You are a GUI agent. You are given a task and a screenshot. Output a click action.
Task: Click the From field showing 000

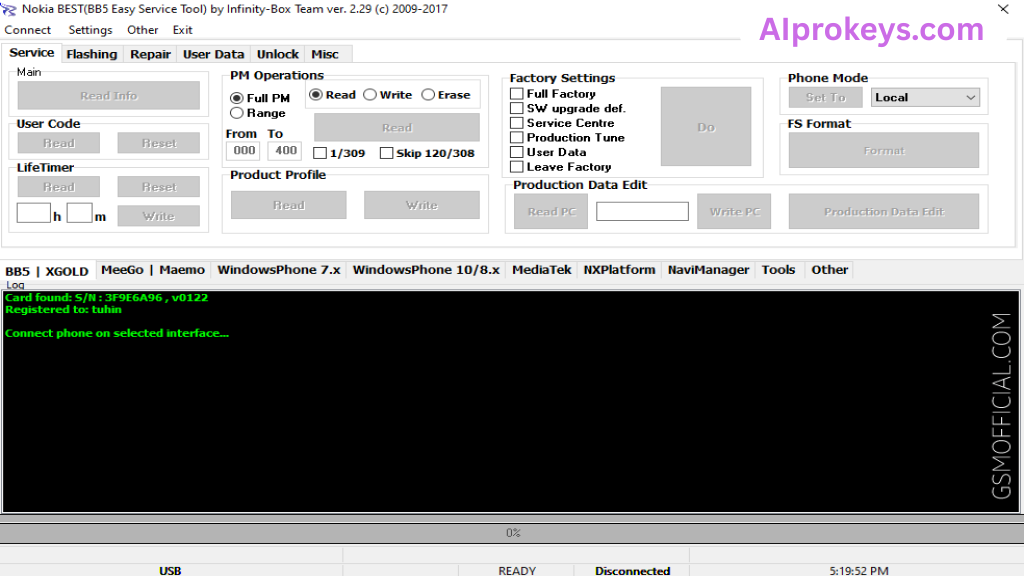[x=243, y=151]
